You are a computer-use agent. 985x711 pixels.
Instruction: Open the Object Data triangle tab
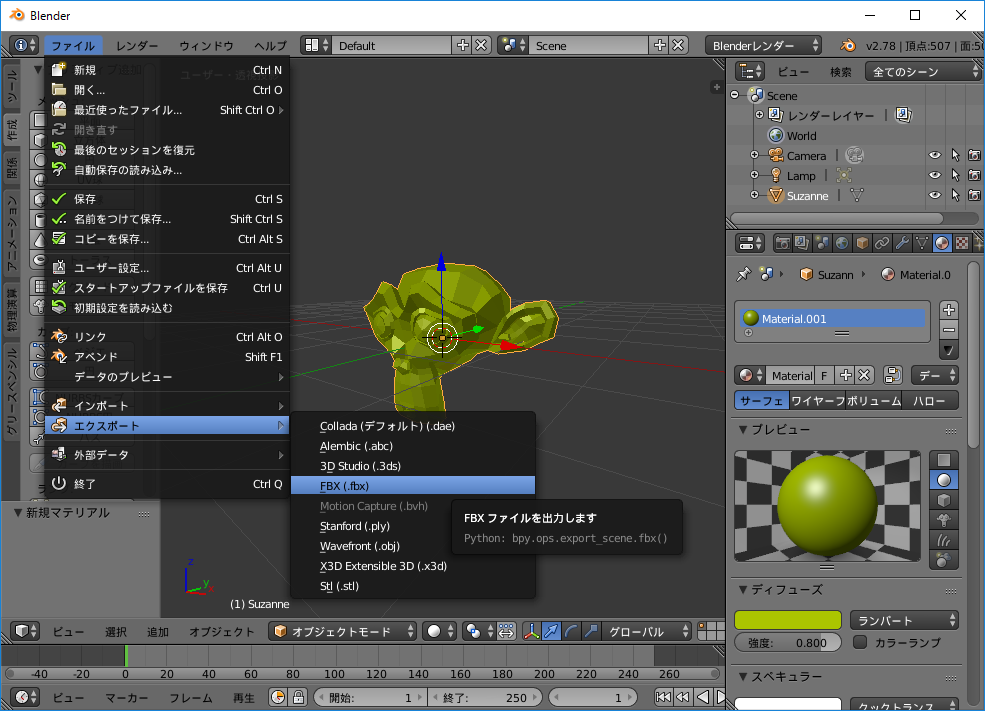click(x=922, y=243)
